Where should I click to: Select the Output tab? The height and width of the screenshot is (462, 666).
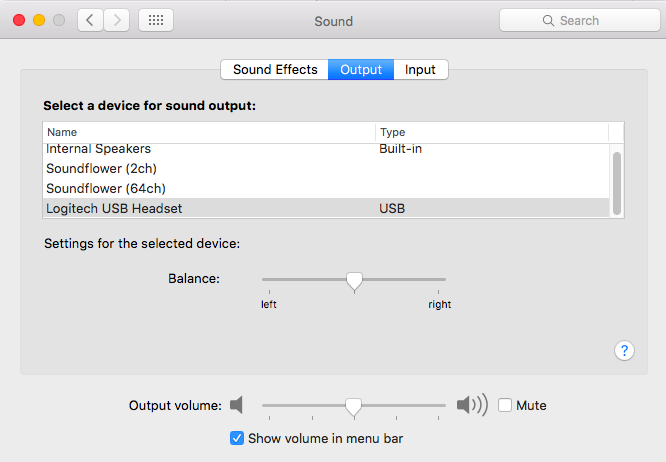coord(361,69)
